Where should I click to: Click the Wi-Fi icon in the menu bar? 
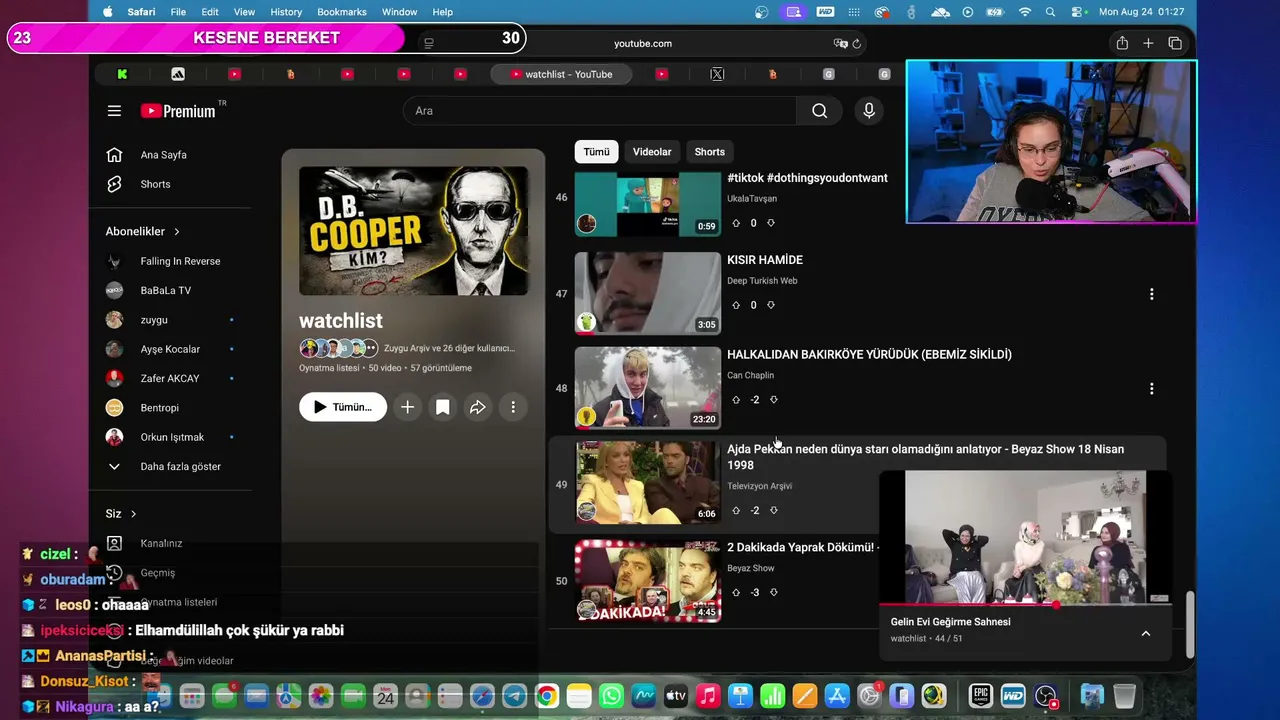[1024, 12]
